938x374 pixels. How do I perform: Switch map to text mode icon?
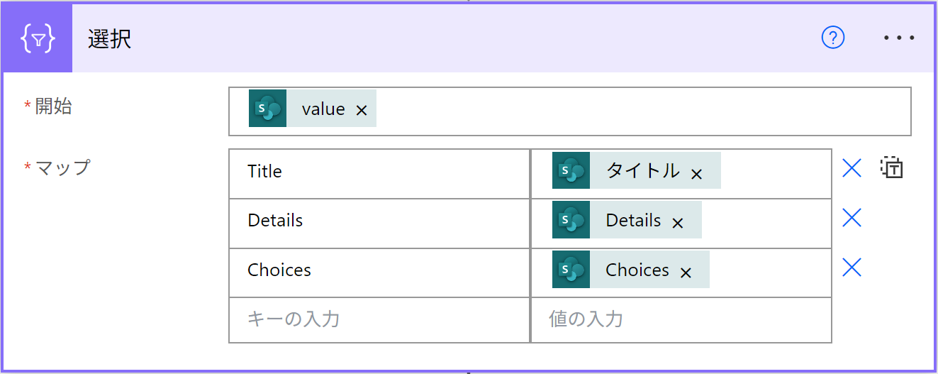point(891,168)
